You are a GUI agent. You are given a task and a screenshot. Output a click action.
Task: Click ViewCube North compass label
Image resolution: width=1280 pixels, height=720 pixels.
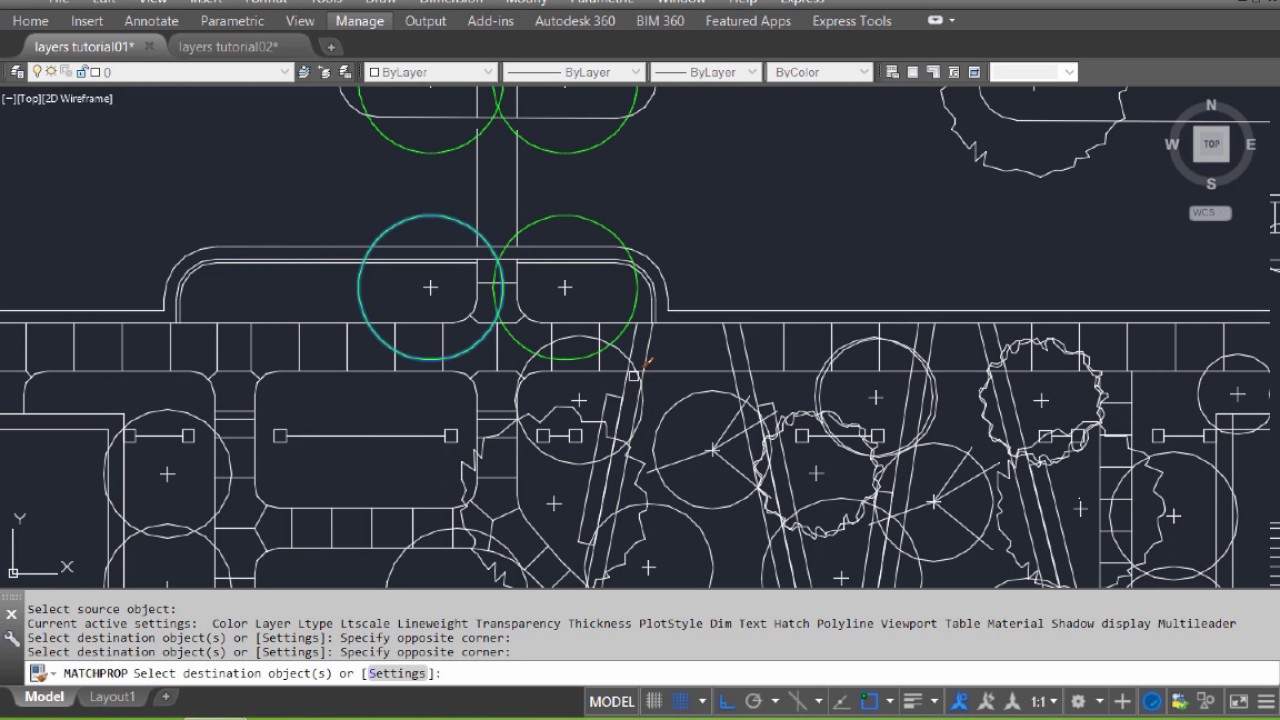coord(1211,105)
